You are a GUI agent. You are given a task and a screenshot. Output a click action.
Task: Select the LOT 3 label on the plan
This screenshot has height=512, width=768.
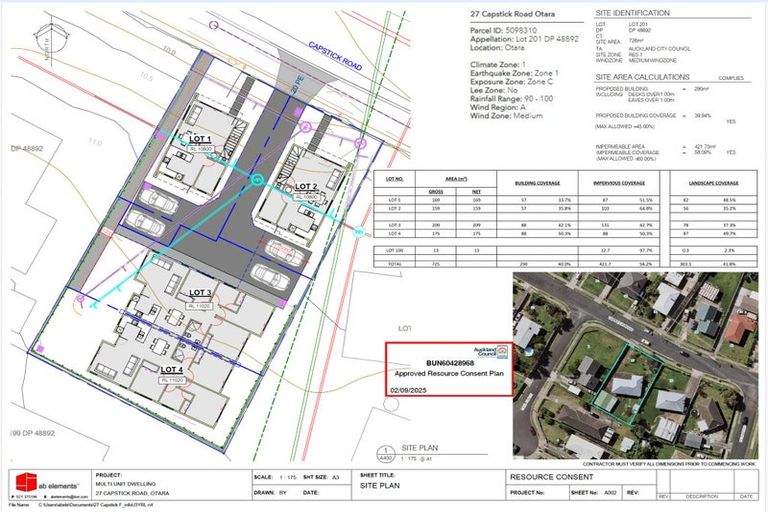pyautogui.click(x=200, y=293)
